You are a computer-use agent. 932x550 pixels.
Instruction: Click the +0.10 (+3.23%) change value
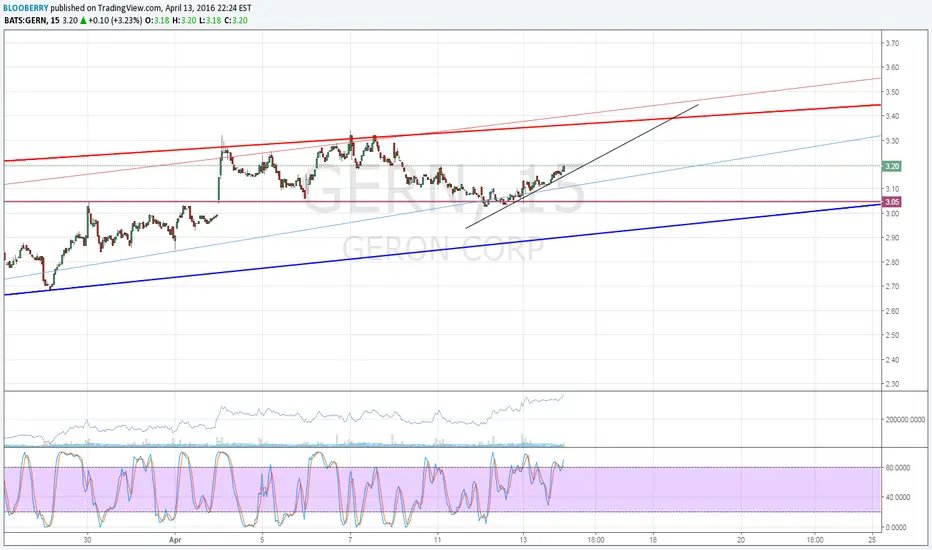(x=115, y=20)
